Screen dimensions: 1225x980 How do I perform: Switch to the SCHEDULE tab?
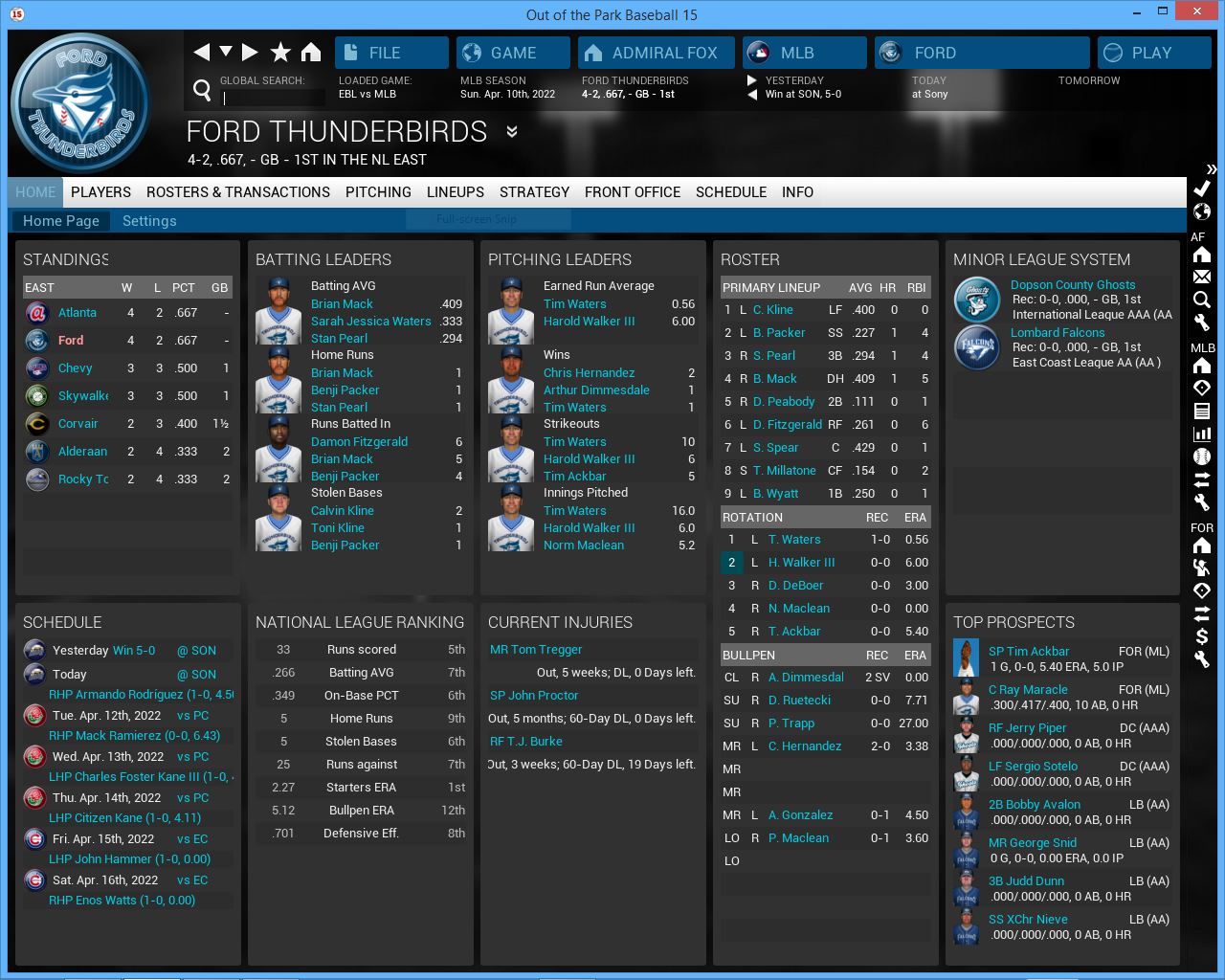731,192
